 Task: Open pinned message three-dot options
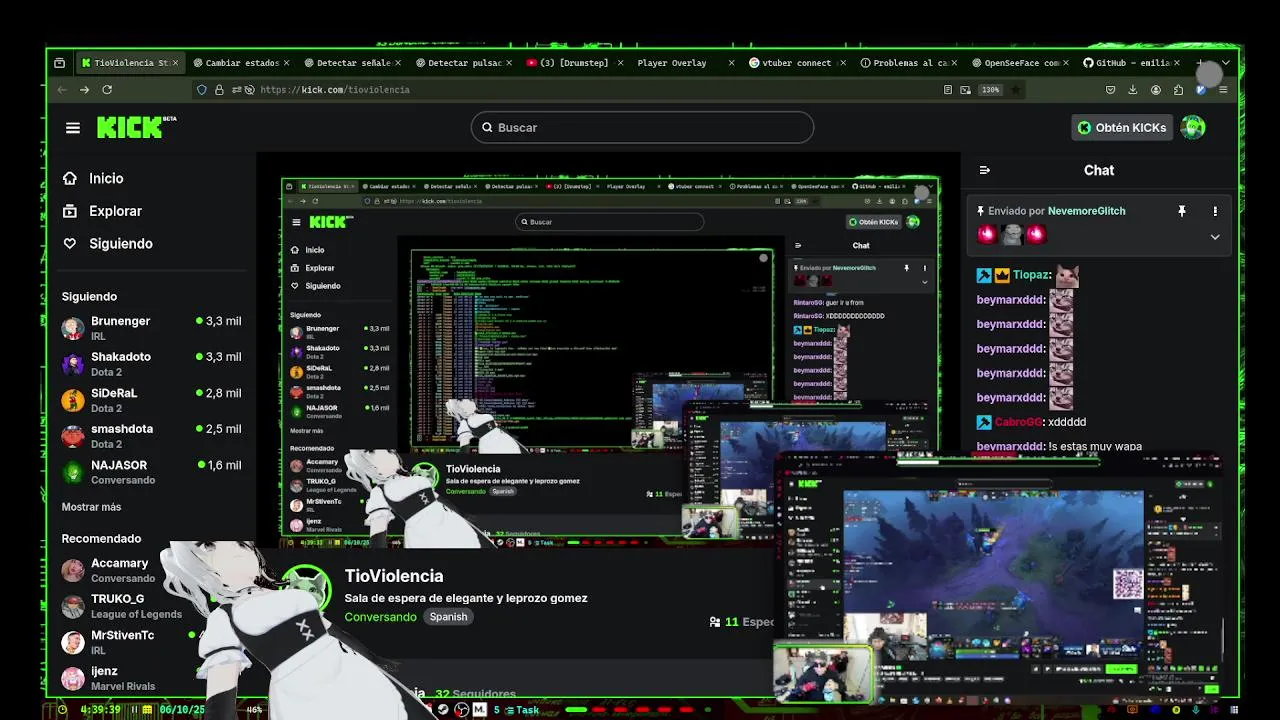pos(1215,211)
